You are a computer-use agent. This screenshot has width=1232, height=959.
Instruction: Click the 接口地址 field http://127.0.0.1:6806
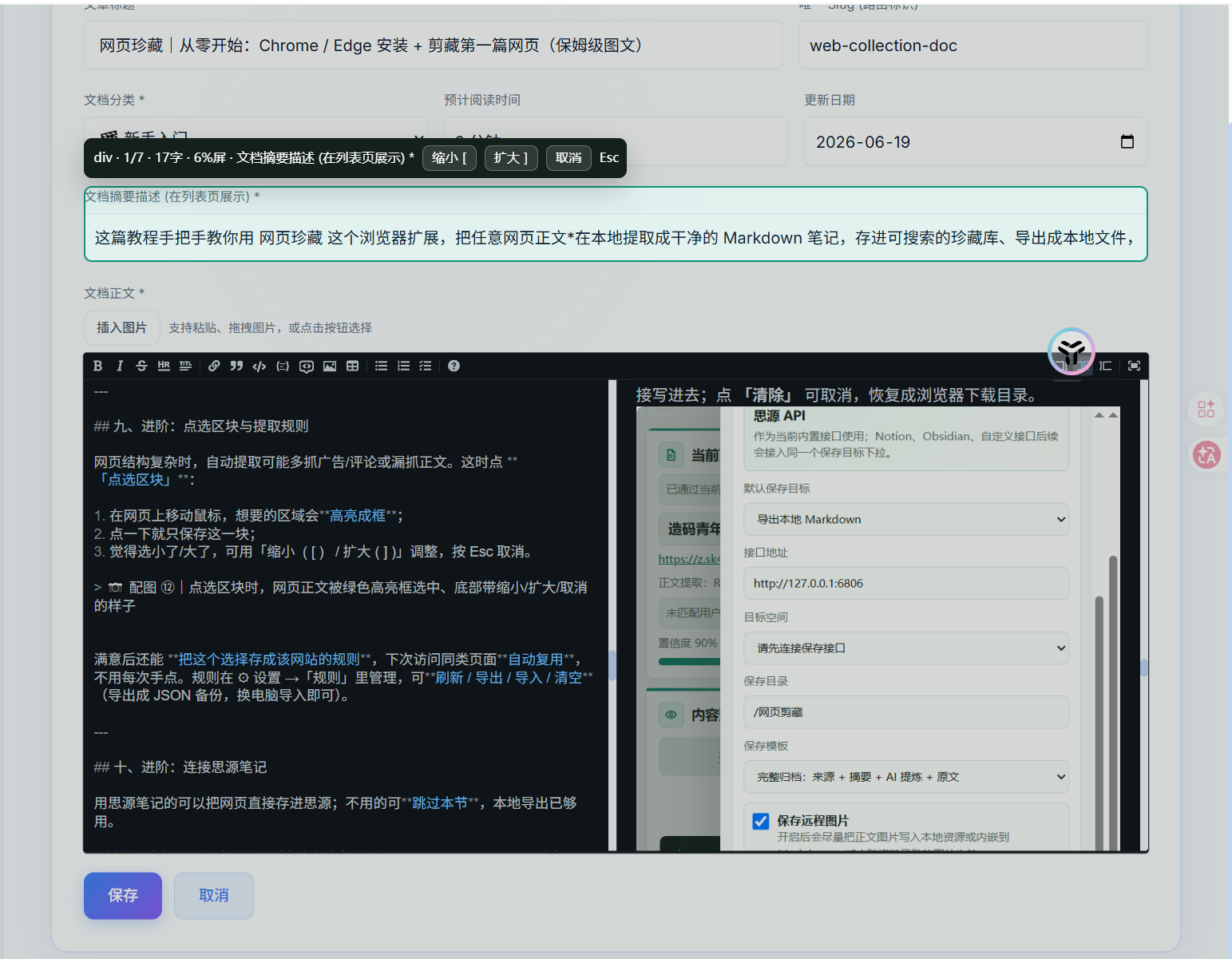(906, 584)
